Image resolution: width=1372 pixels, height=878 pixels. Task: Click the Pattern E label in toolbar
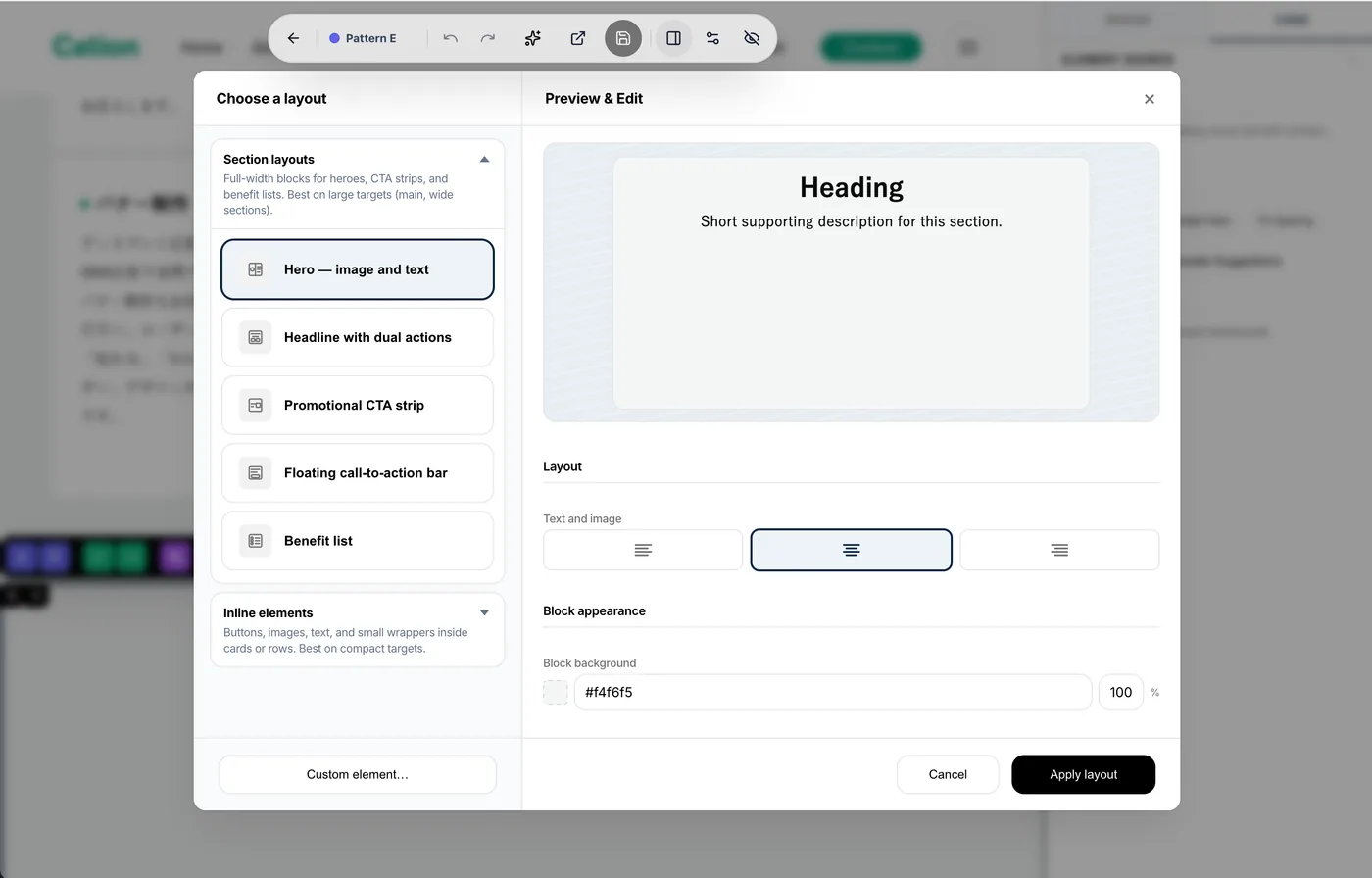363,38
